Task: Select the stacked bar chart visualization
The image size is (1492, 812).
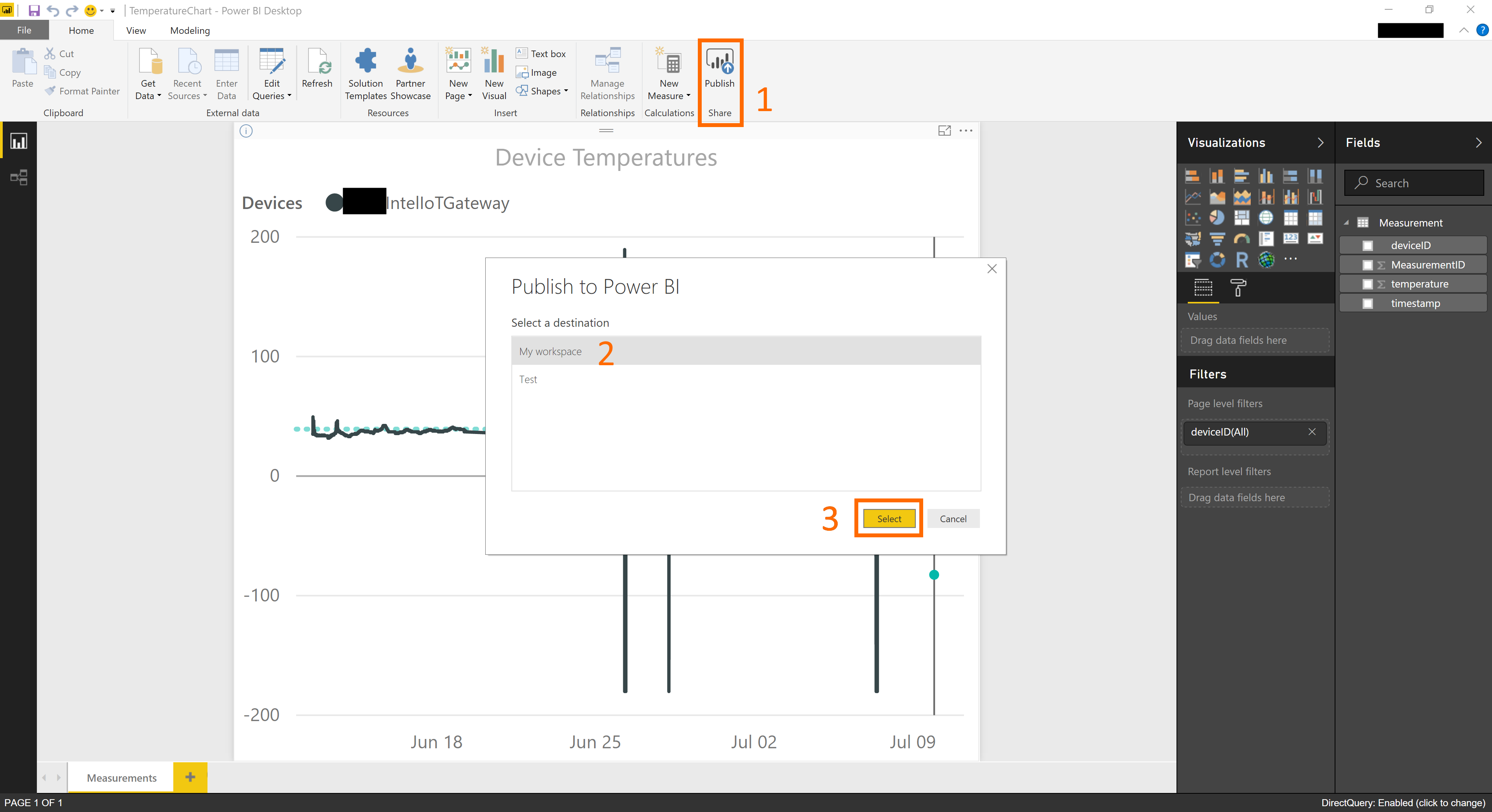Action: point(1192,176)
